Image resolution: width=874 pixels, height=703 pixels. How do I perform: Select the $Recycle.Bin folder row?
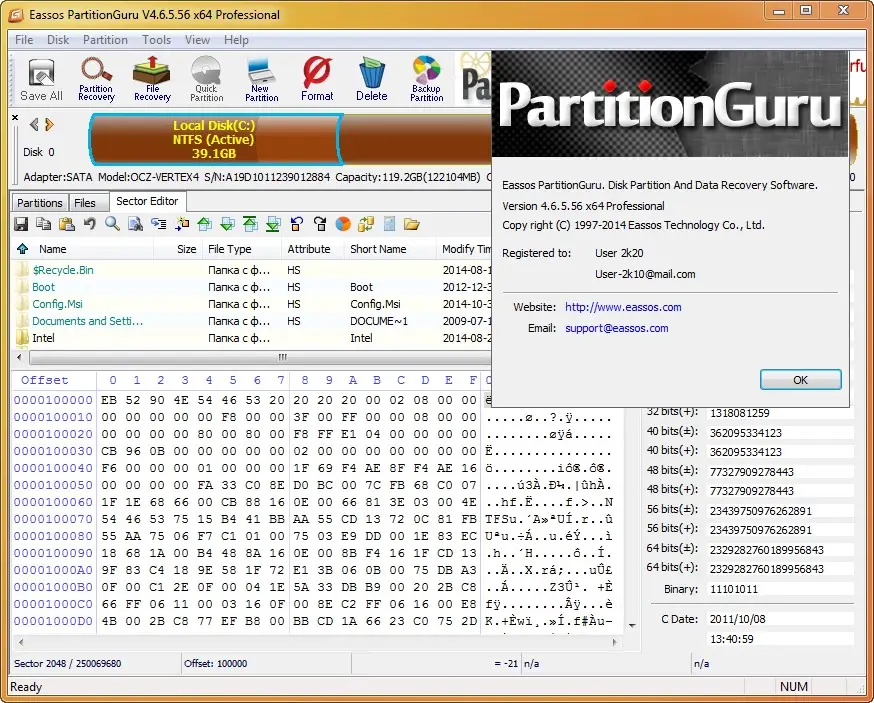click(251, 270)
